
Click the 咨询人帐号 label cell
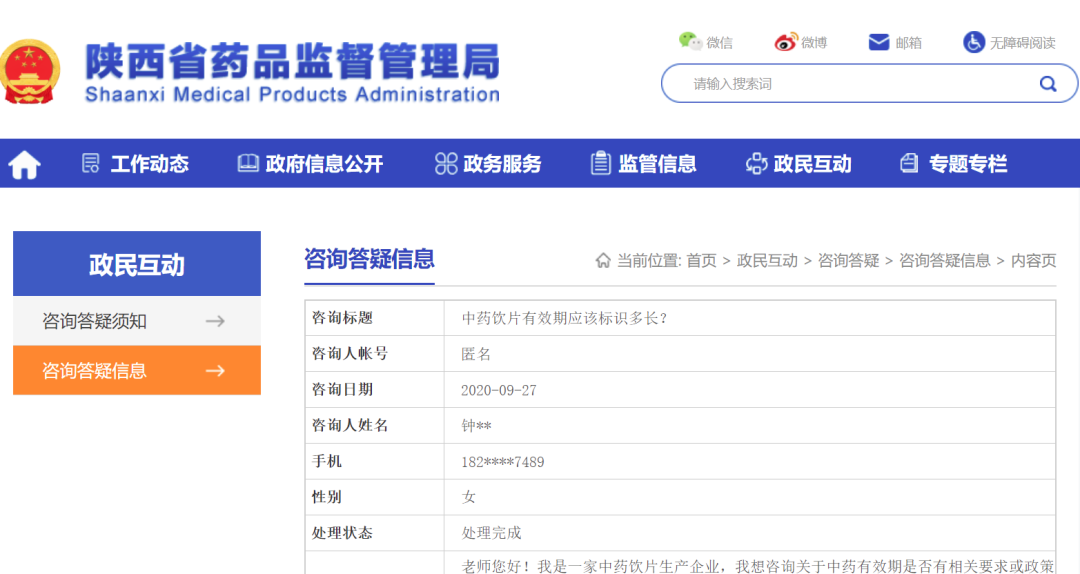375,353
